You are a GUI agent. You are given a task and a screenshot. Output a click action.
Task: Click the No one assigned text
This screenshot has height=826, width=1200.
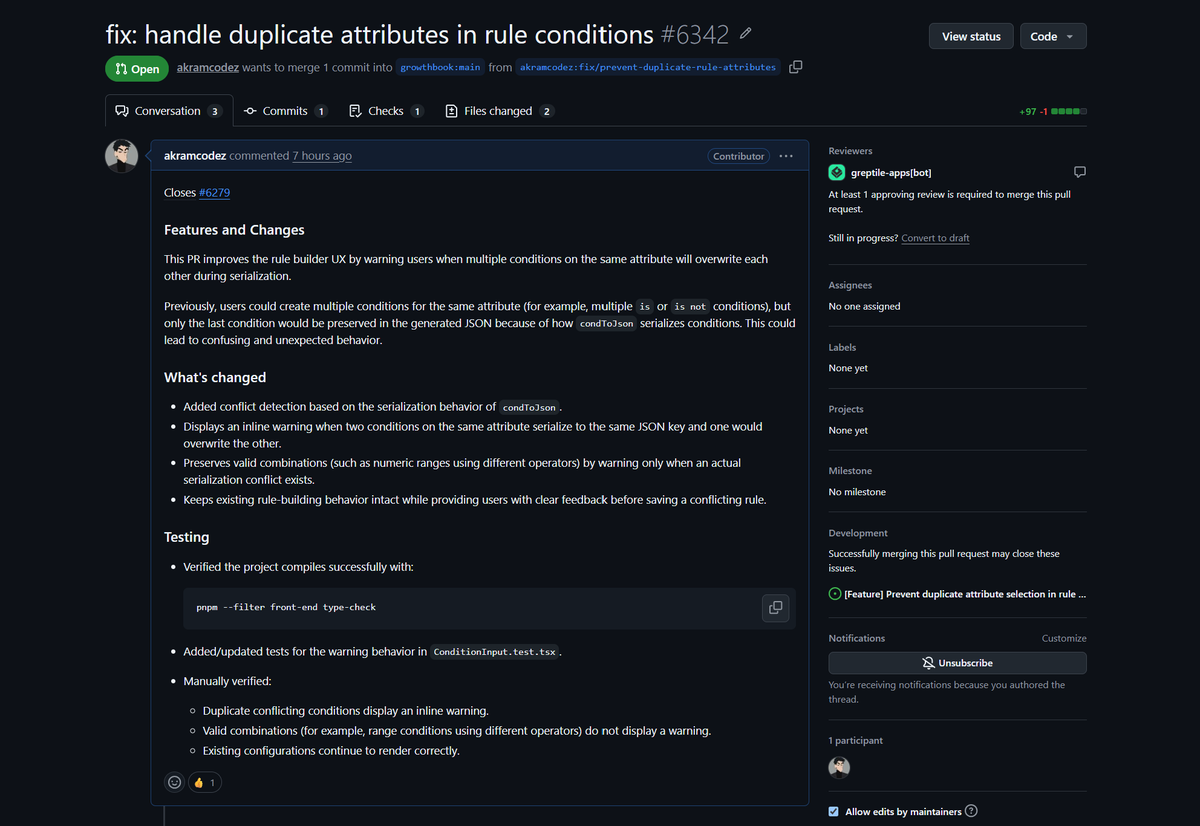[864, 306]
